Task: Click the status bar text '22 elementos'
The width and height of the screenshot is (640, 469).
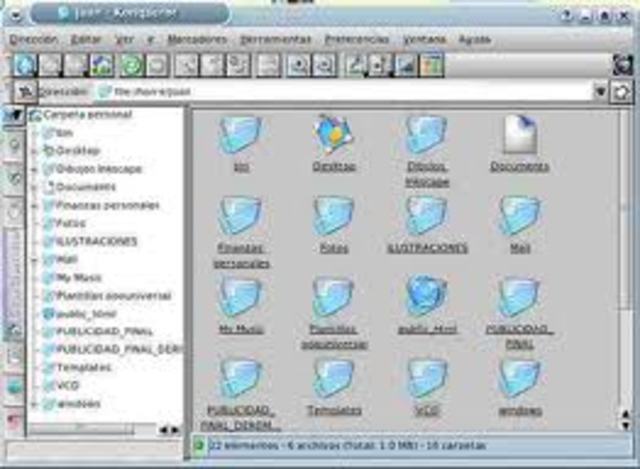Action: click(244, 446)
